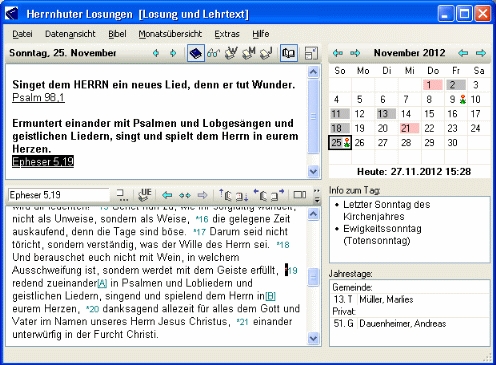Screen dimensions: 496x365
Task: Go to previous day with left arrow
Action: tap(156, 53)
